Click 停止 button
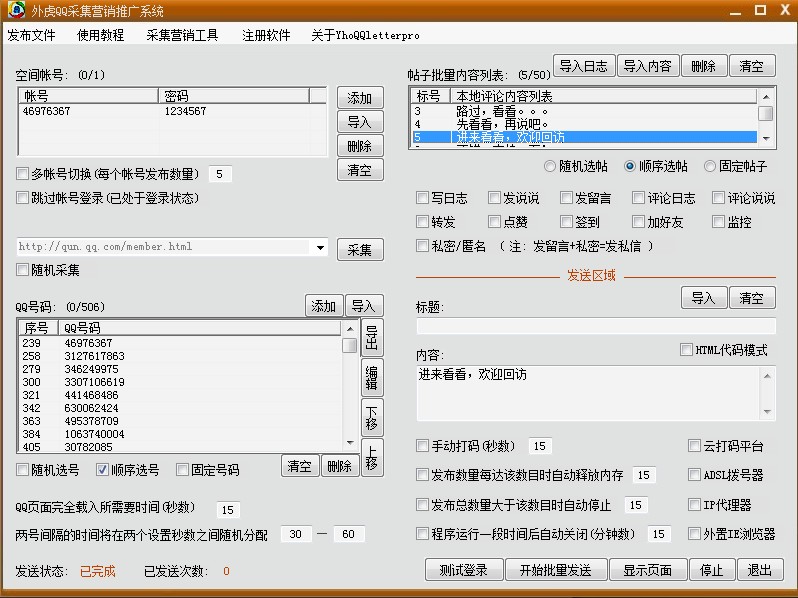This screenshot has width=798, height=598. 711,570
